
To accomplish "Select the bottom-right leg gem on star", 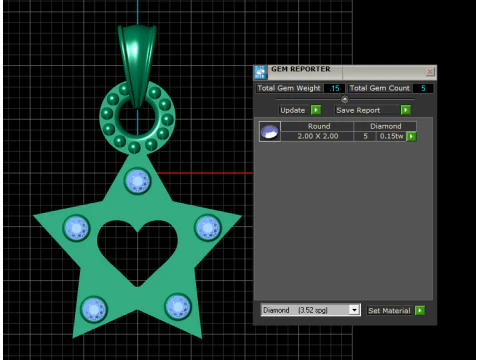I will tap(178, 307).
